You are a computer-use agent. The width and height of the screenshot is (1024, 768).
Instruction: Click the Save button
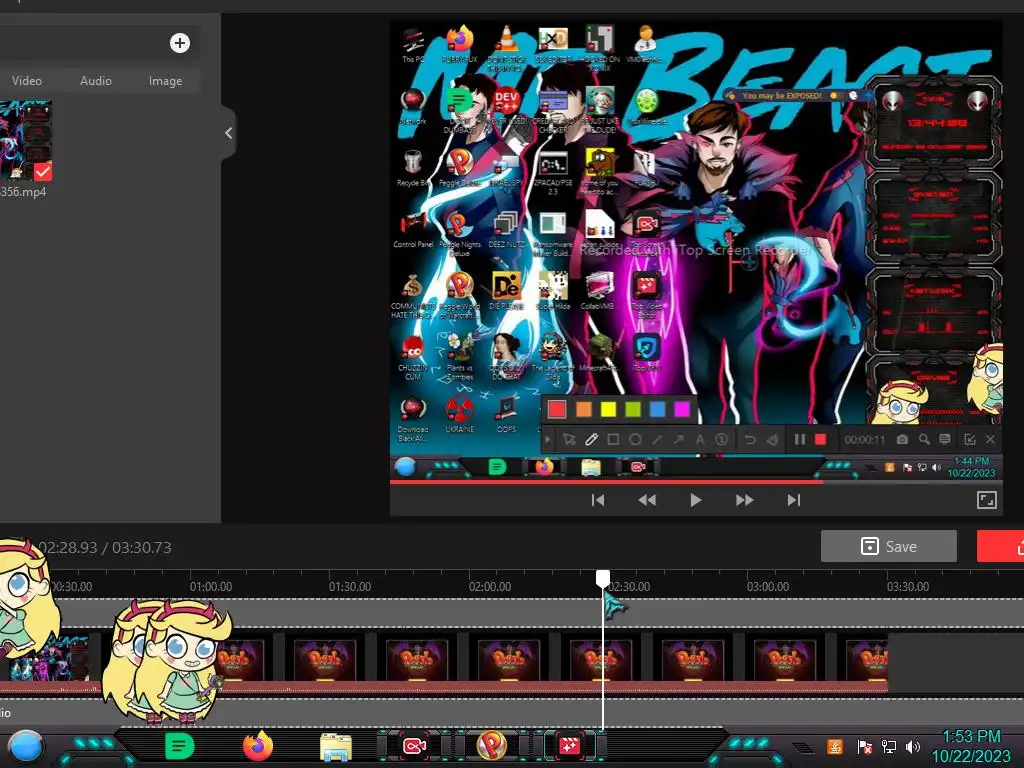(889, 546)
